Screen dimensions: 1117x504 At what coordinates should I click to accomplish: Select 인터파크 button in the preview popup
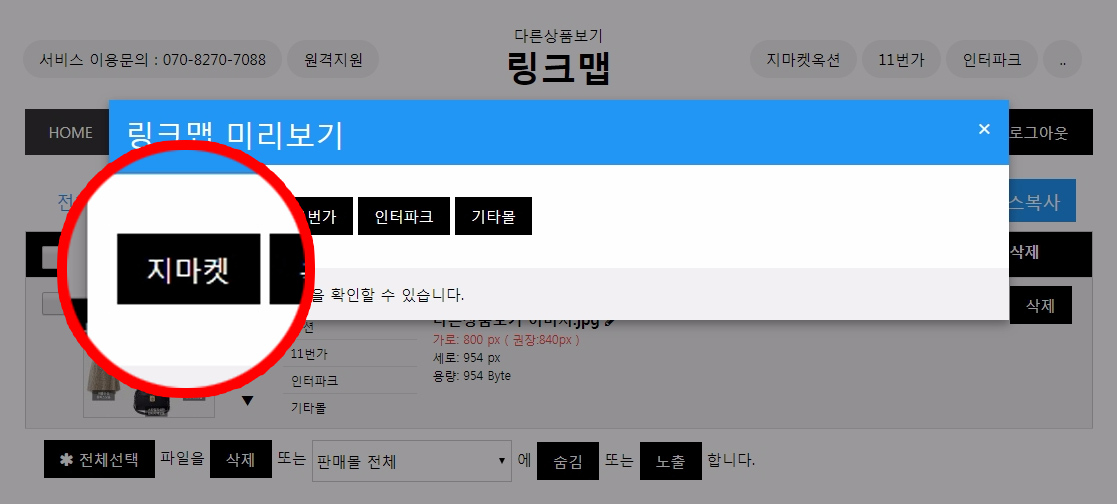click(x=404, y=216)
